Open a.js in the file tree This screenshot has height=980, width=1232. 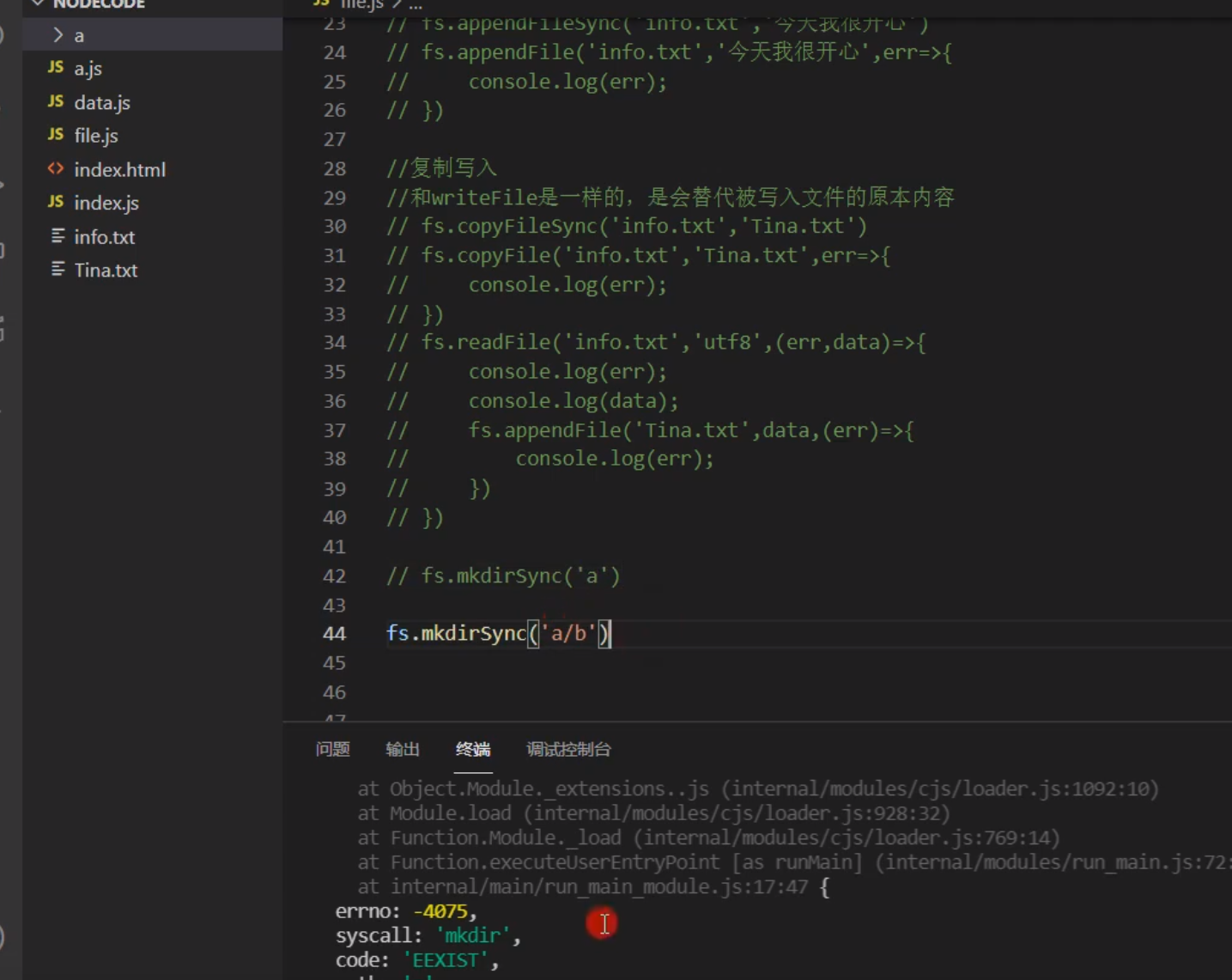[x=88, y=69]
